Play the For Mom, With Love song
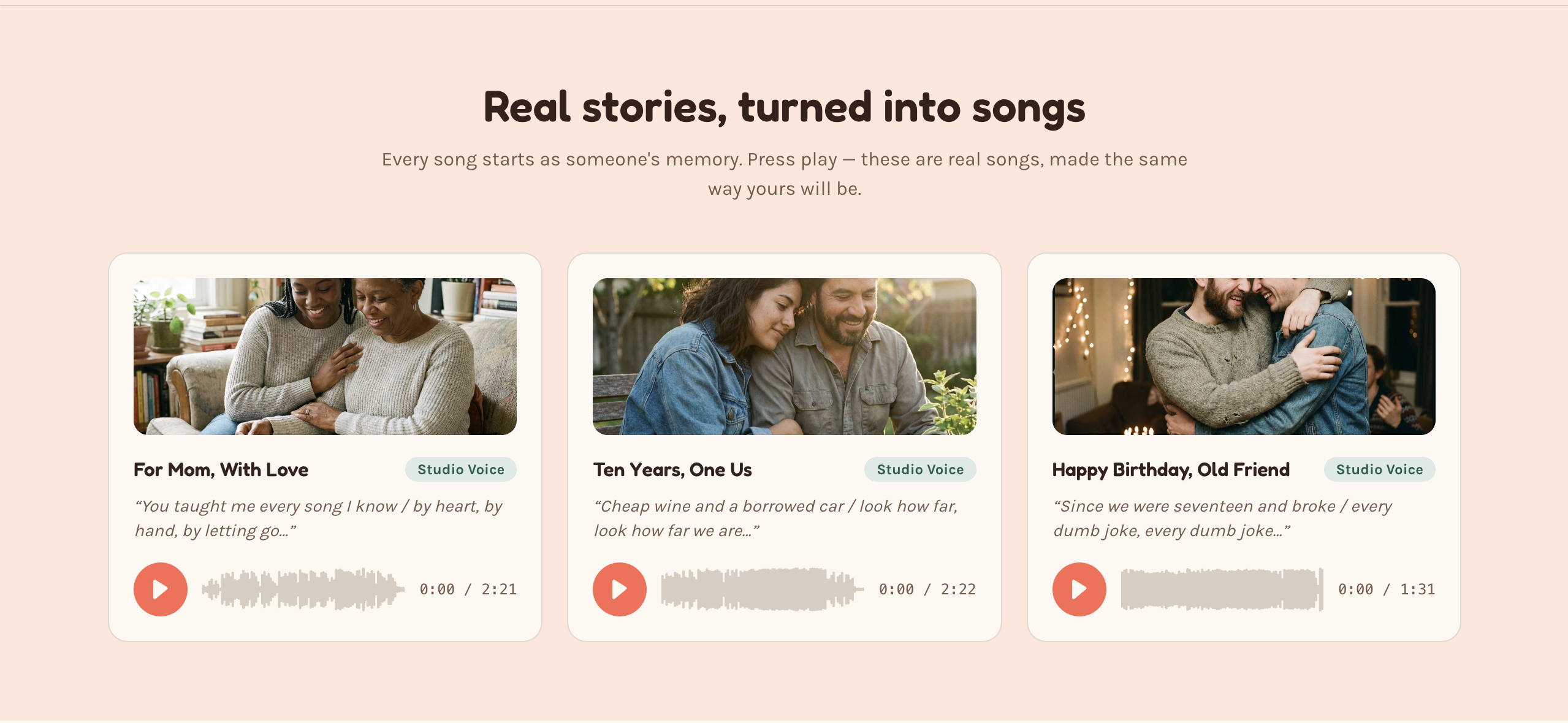1568x723 pixels. (160, 589)
